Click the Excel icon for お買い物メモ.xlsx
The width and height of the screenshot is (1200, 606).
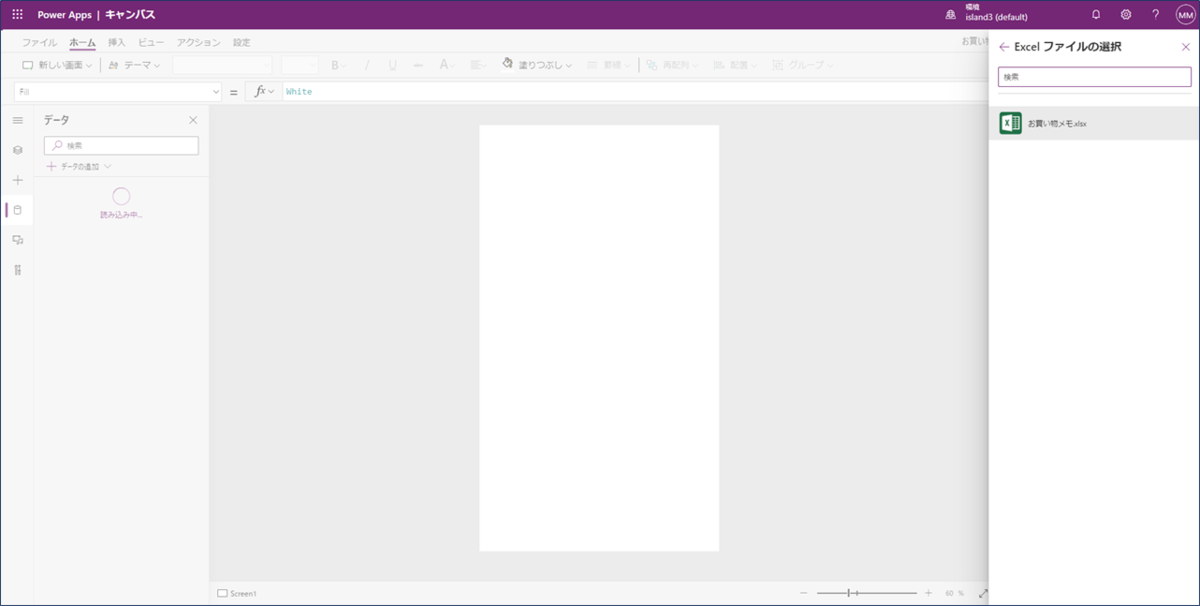click(1010, 123)
